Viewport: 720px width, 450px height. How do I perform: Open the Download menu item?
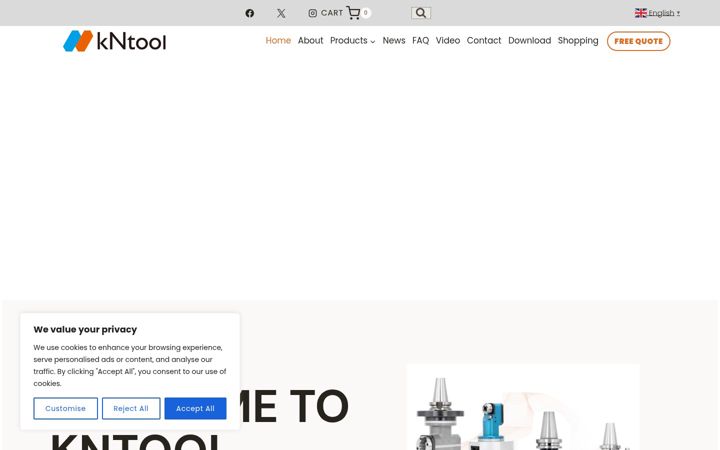tap(529, 40)
